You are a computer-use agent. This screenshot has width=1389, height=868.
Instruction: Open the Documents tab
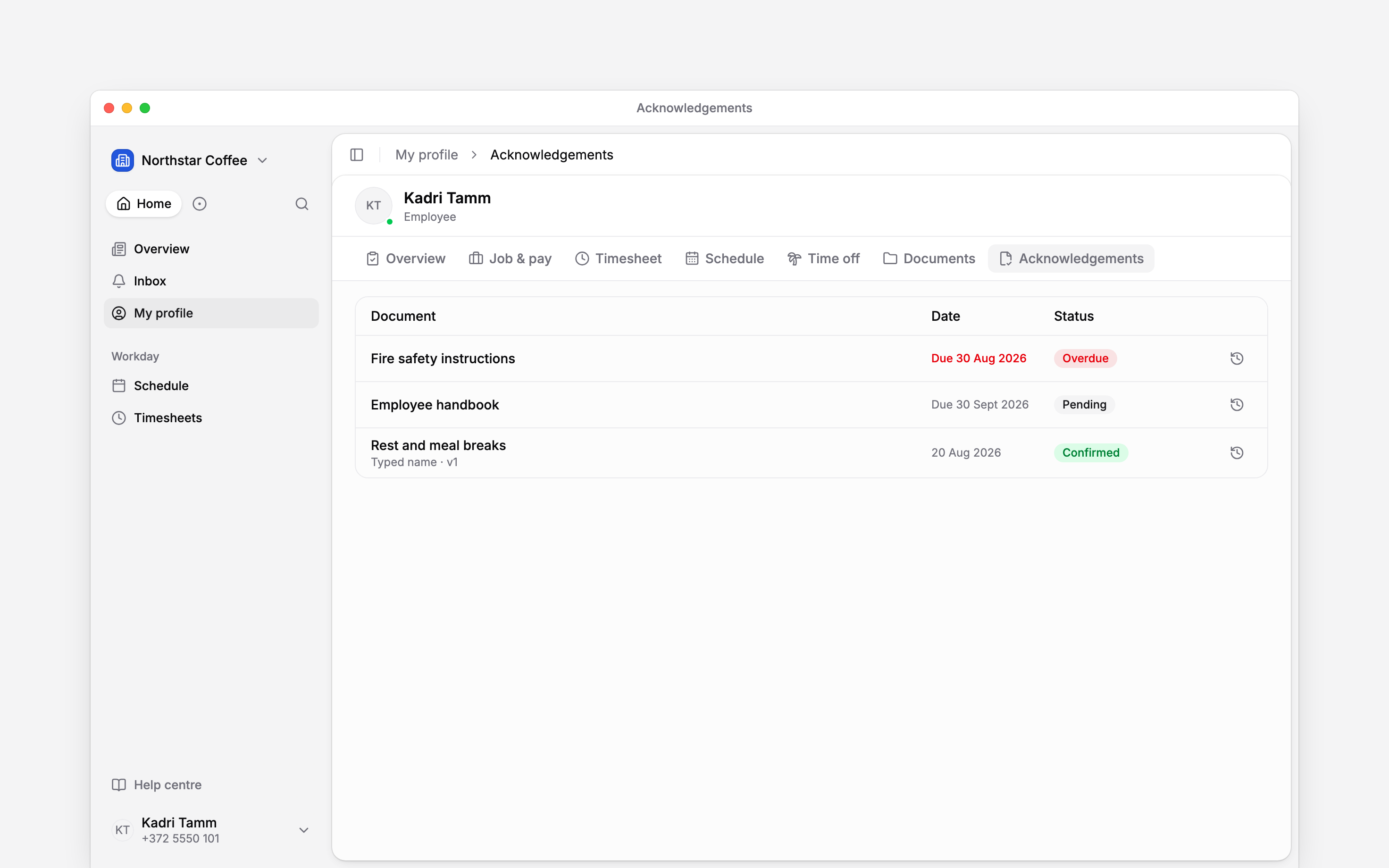point(929,259)
